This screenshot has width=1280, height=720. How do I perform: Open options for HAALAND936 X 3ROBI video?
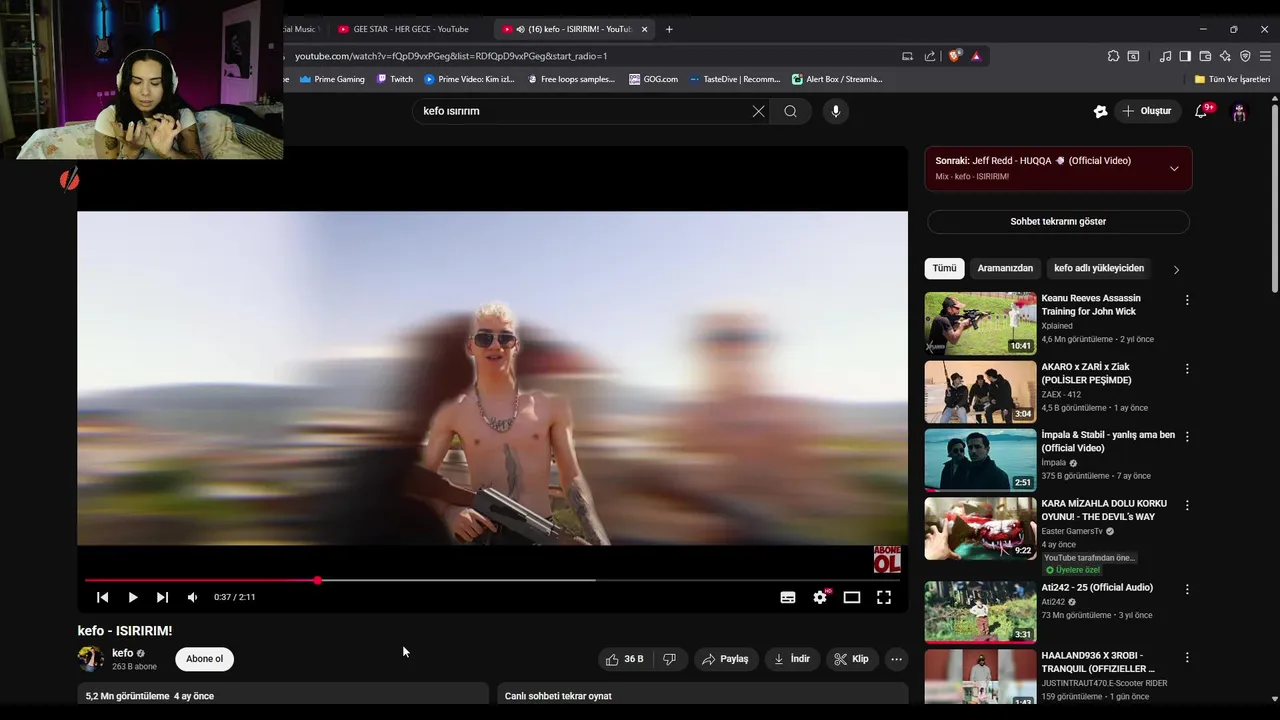click(x=1187, y=658)
